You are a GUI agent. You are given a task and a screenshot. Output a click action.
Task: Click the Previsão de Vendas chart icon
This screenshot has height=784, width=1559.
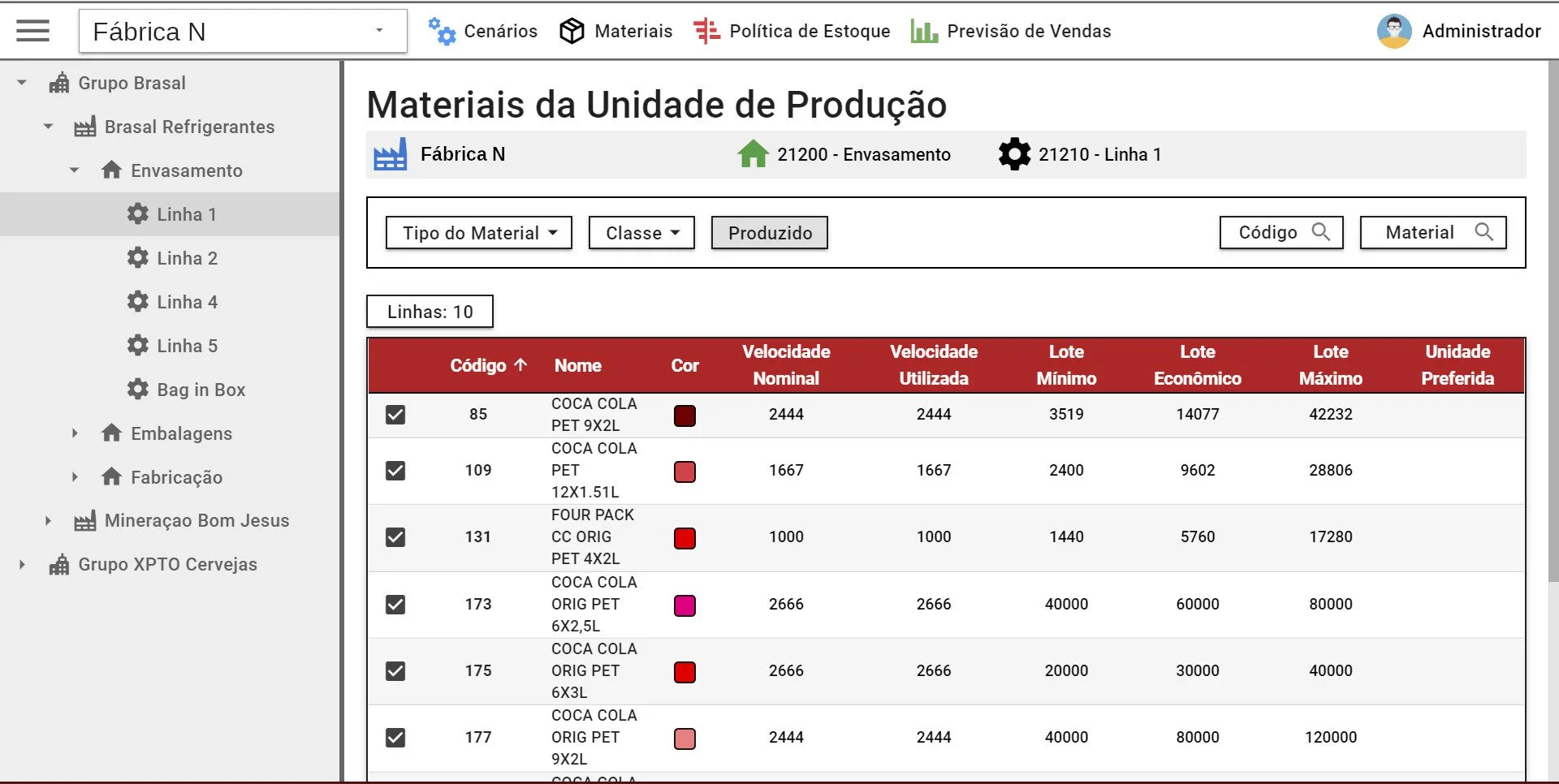924,31
